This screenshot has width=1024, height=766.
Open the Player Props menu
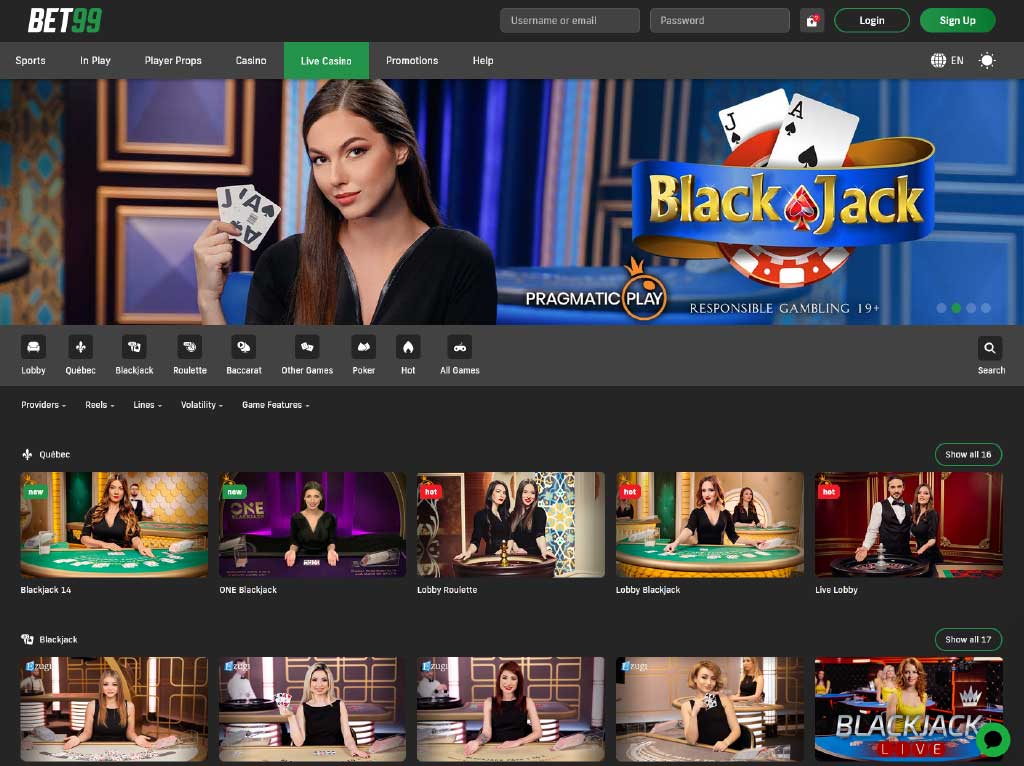(x=173, y=61)
